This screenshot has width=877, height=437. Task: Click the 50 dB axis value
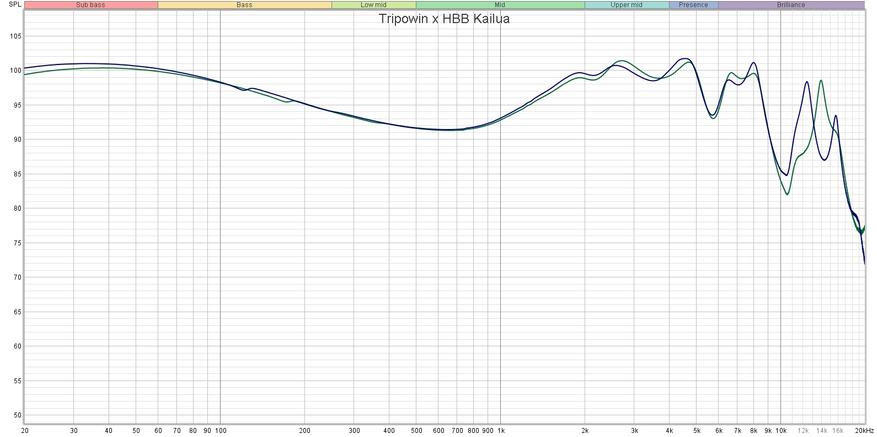17,415
